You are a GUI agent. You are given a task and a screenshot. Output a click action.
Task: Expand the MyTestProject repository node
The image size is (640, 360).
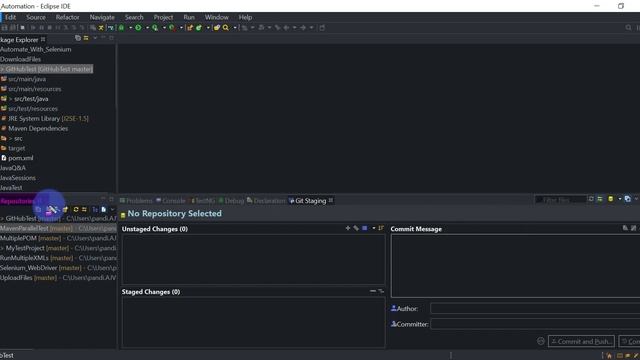point(2,248)
